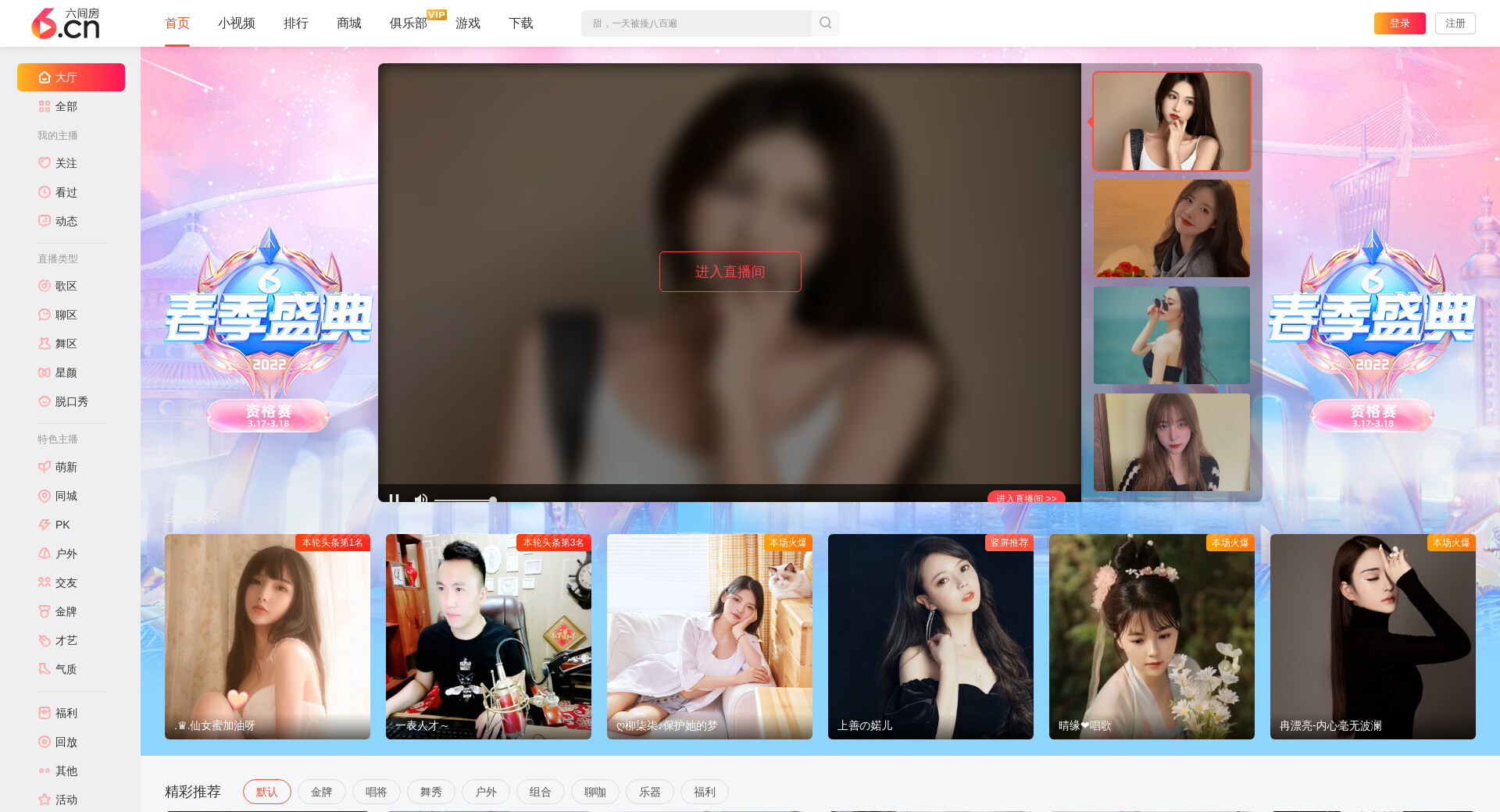Open the PK lightning icon
This screenshot has height=812, width=1500.
pyautogui.click(x=45, y=525)
